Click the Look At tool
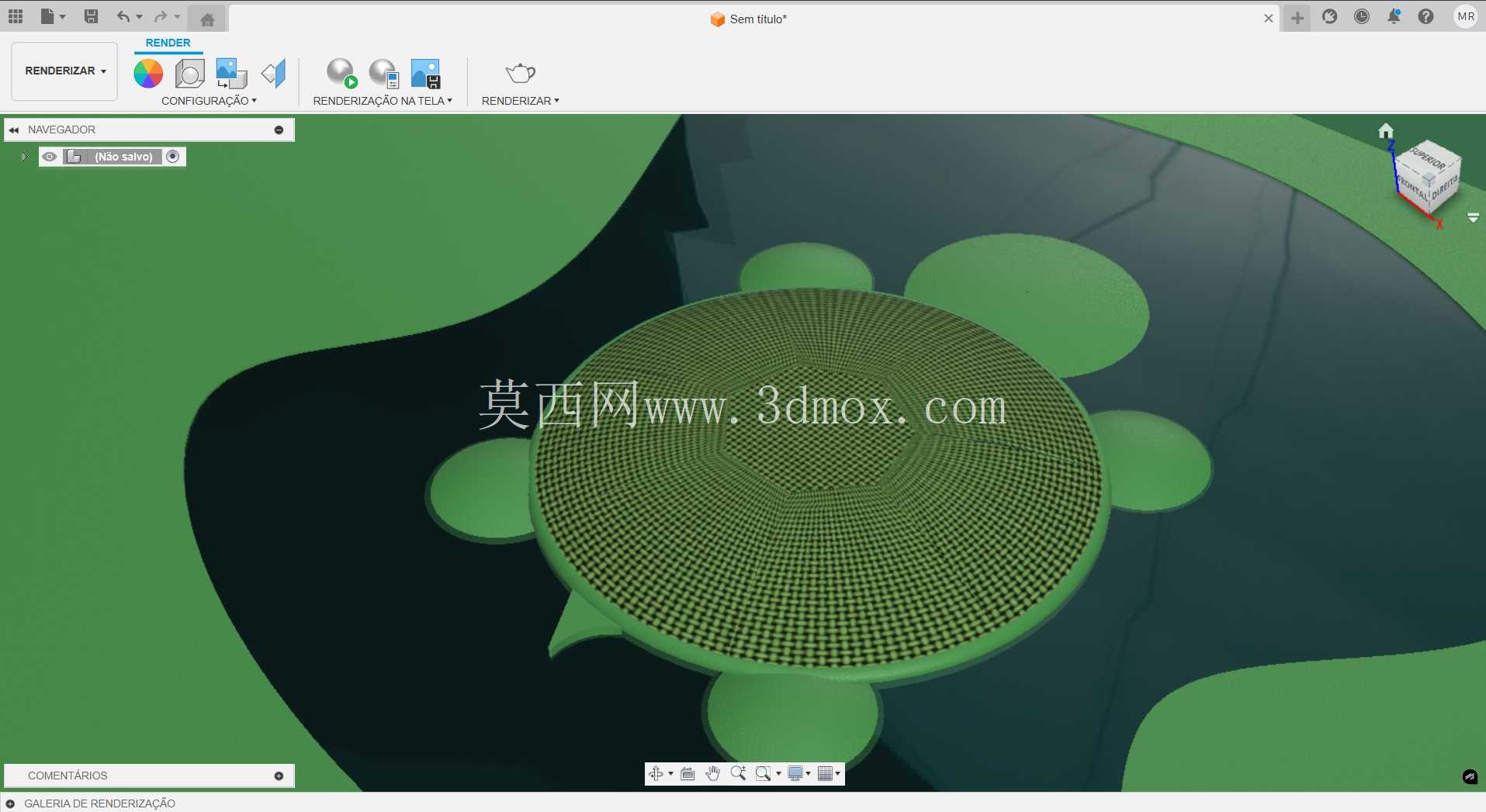The width and height of the screenshot is (1486, 812). (x=688, y=773)
